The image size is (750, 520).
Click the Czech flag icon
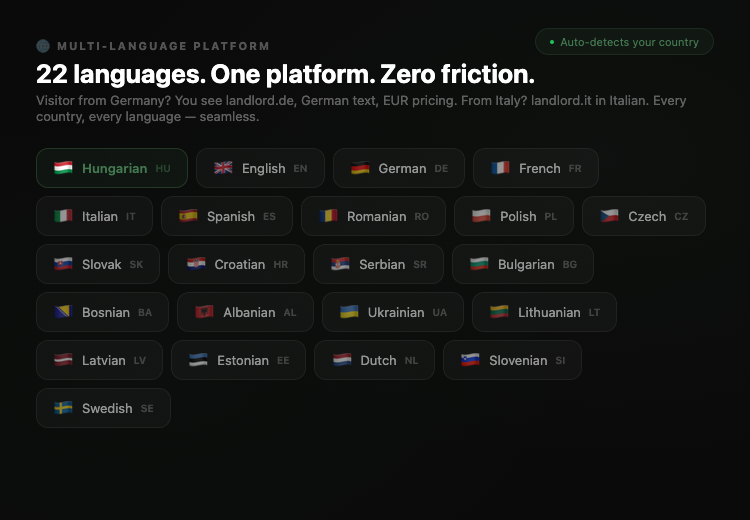[609, 216]
